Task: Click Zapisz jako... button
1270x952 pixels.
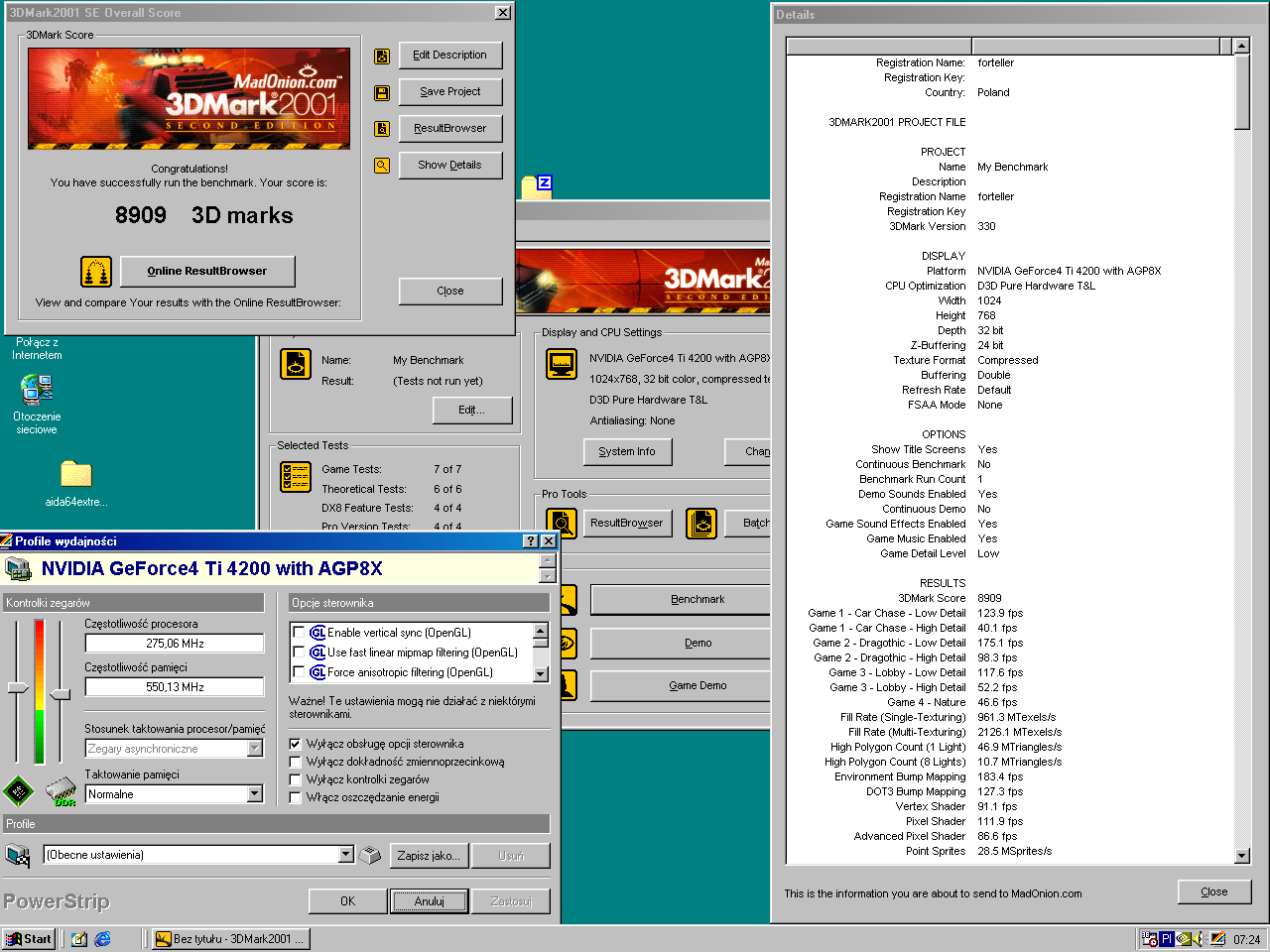Action: (429, 856)
